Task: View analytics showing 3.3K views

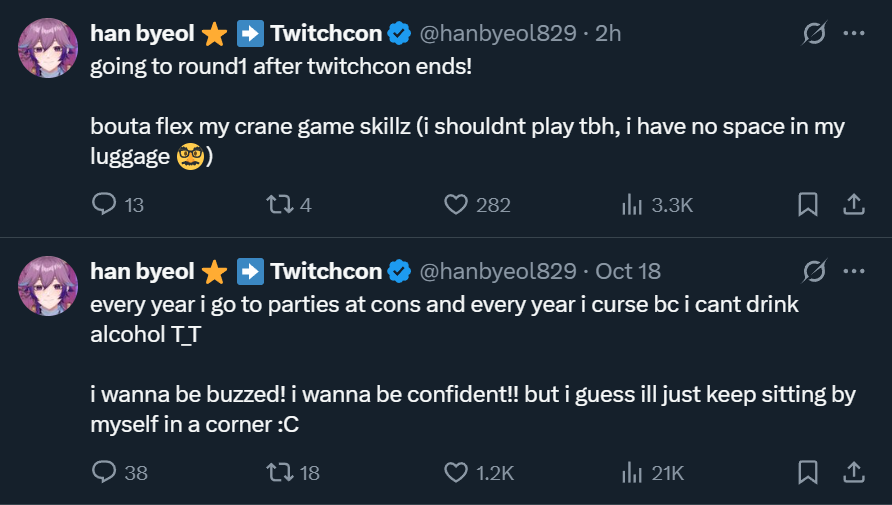Action: click(x=632, y=205)
